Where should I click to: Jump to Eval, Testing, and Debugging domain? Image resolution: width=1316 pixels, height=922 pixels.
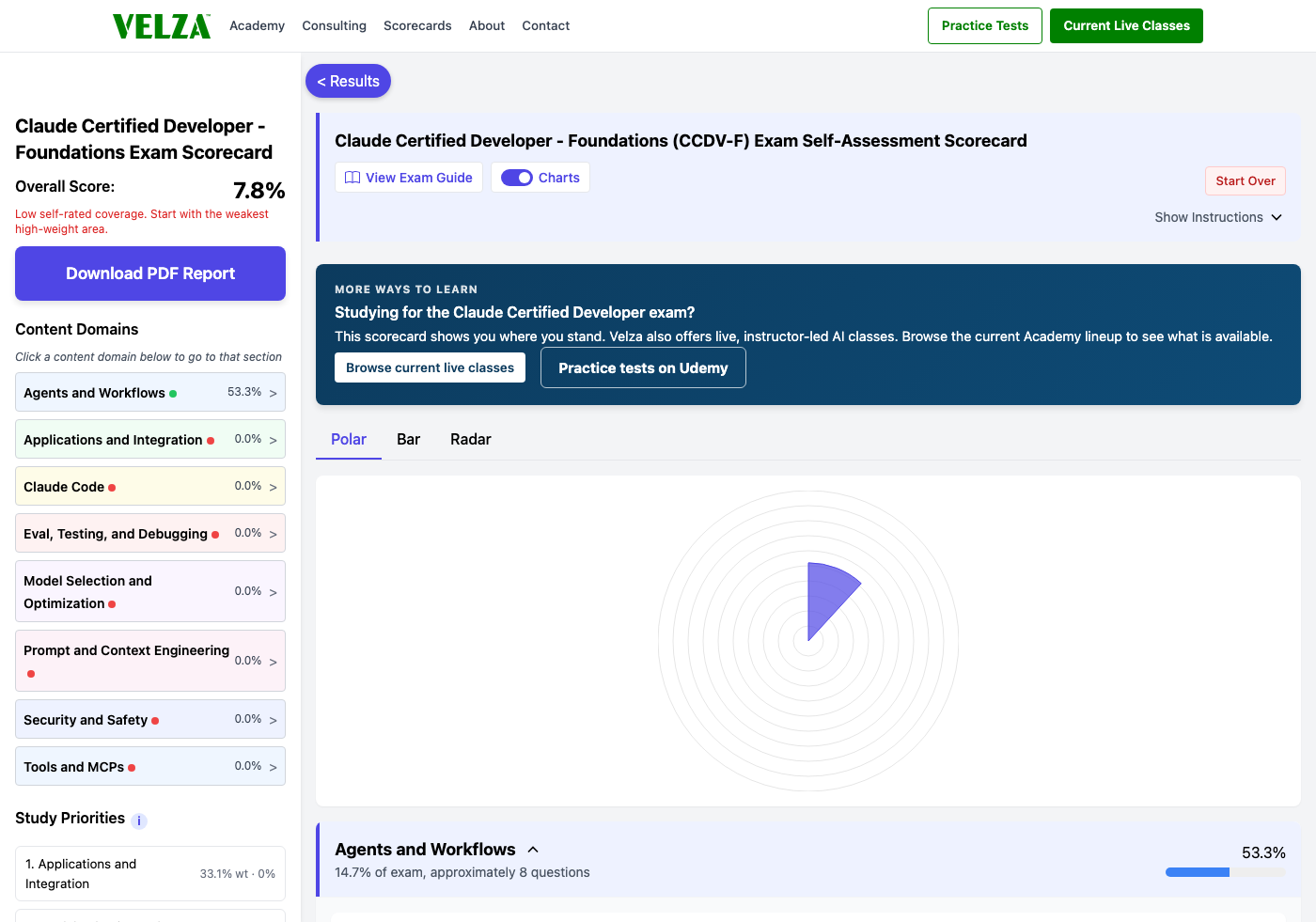(x=150, y=534)
